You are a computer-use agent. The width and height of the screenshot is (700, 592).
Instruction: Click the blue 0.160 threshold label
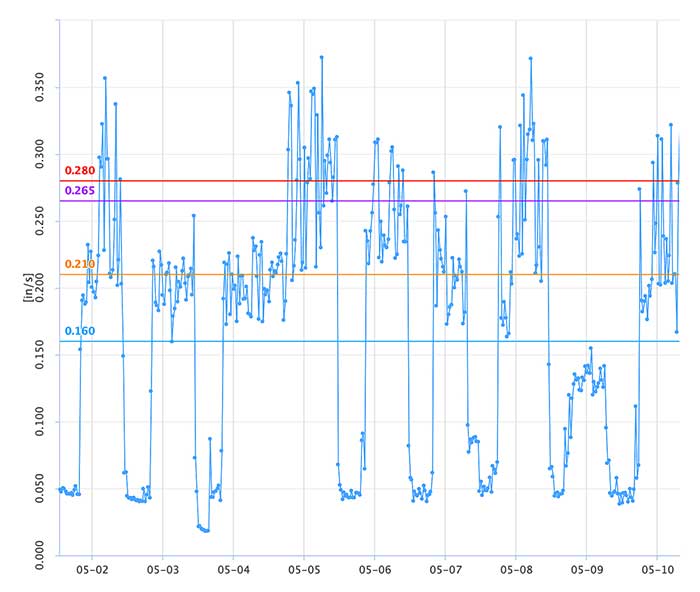pos(80,331)
